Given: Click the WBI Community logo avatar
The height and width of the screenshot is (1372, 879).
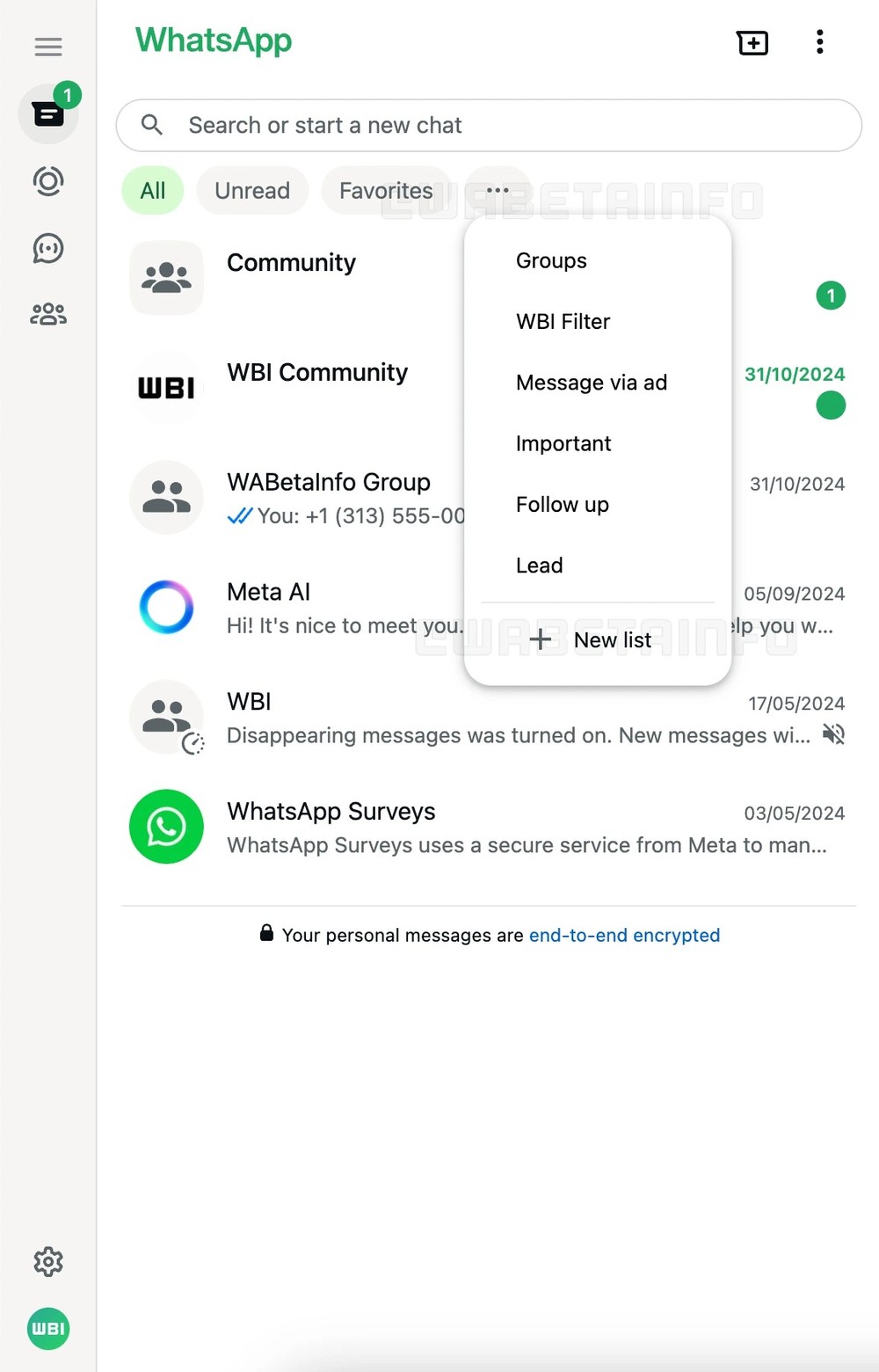Looking at the screenshot, I should pyautogui.click(x=166, y=388).
